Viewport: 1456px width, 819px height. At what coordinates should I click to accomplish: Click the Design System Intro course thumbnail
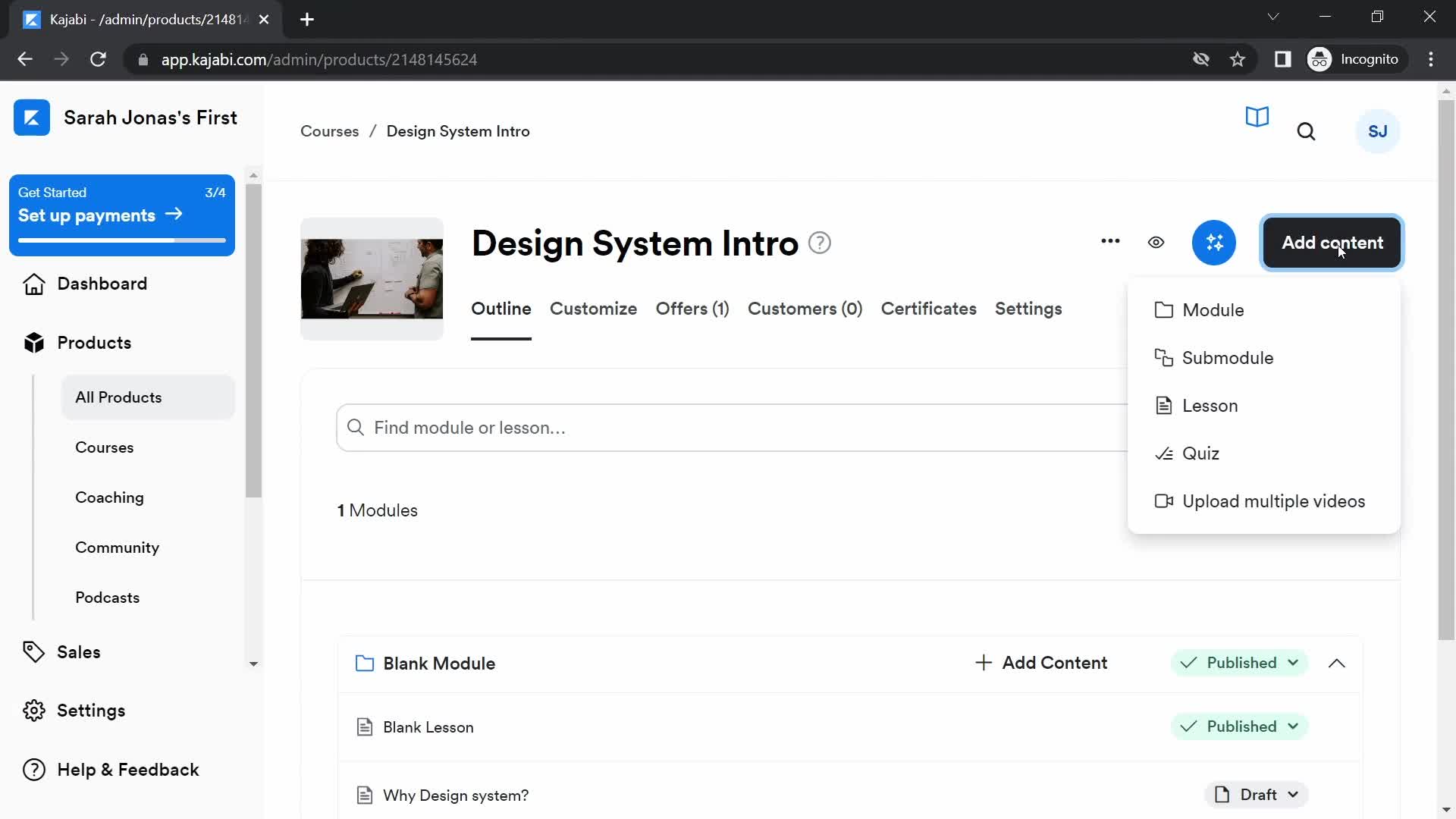coord(372,277)
